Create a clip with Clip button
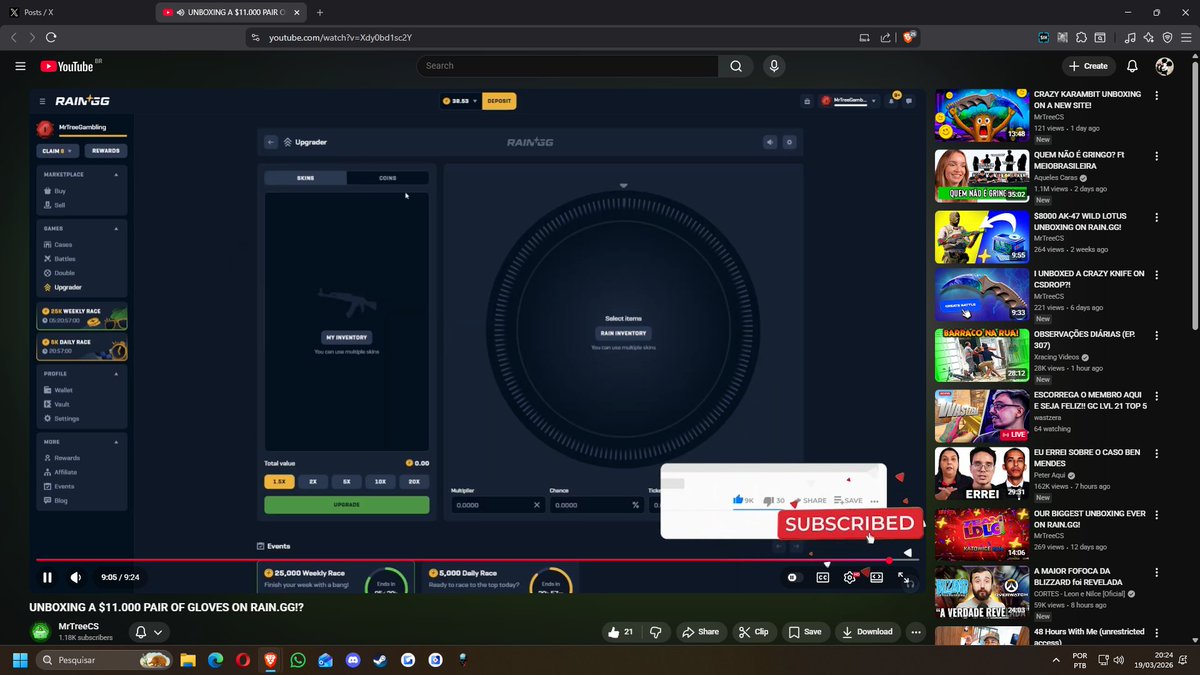 (754, 632)
